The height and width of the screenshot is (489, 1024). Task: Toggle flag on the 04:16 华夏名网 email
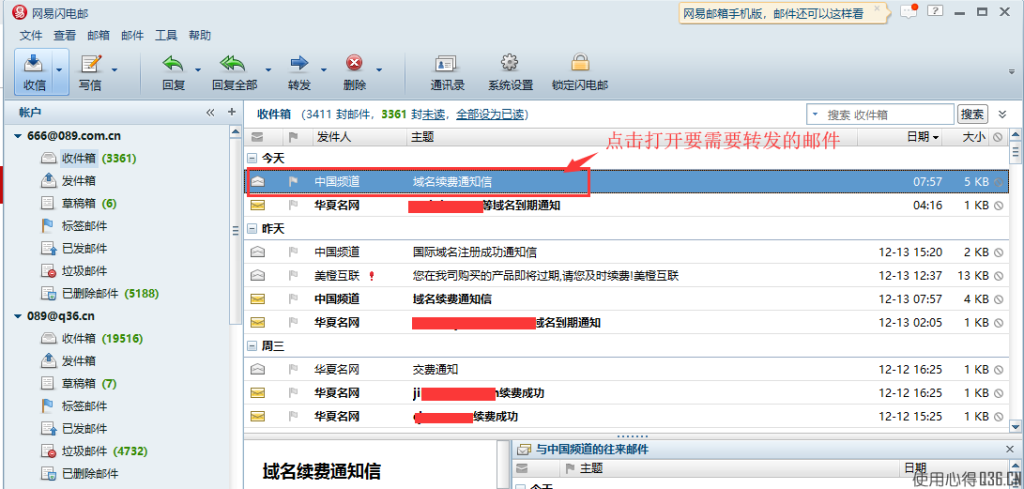(293, 205)
